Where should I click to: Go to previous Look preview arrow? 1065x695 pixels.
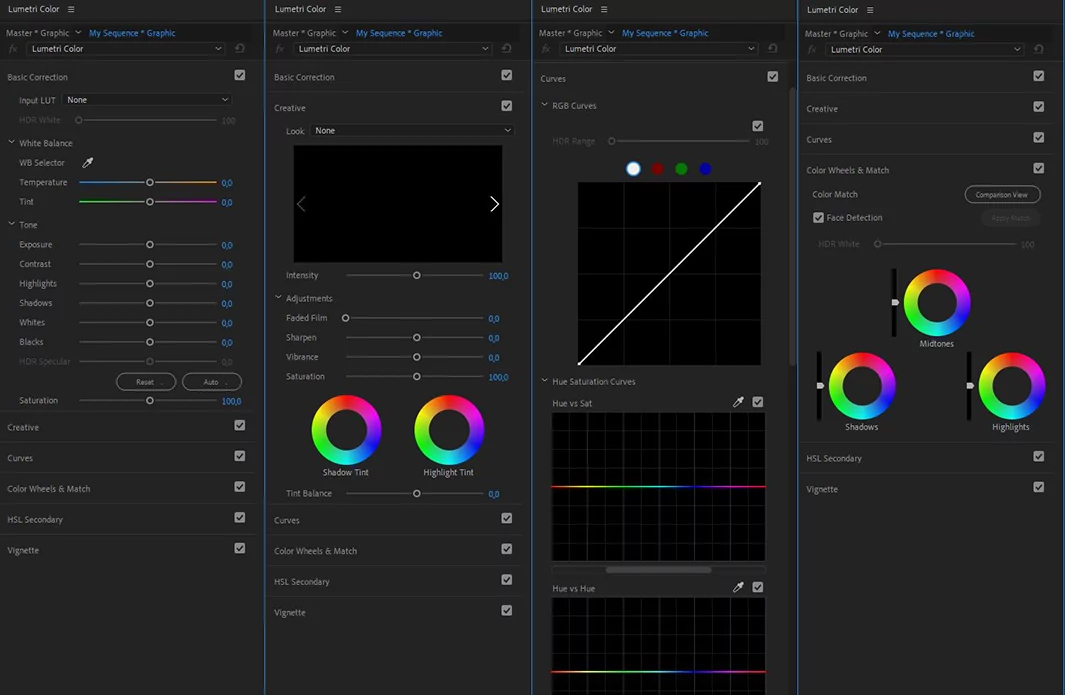(x=301, y=204)
